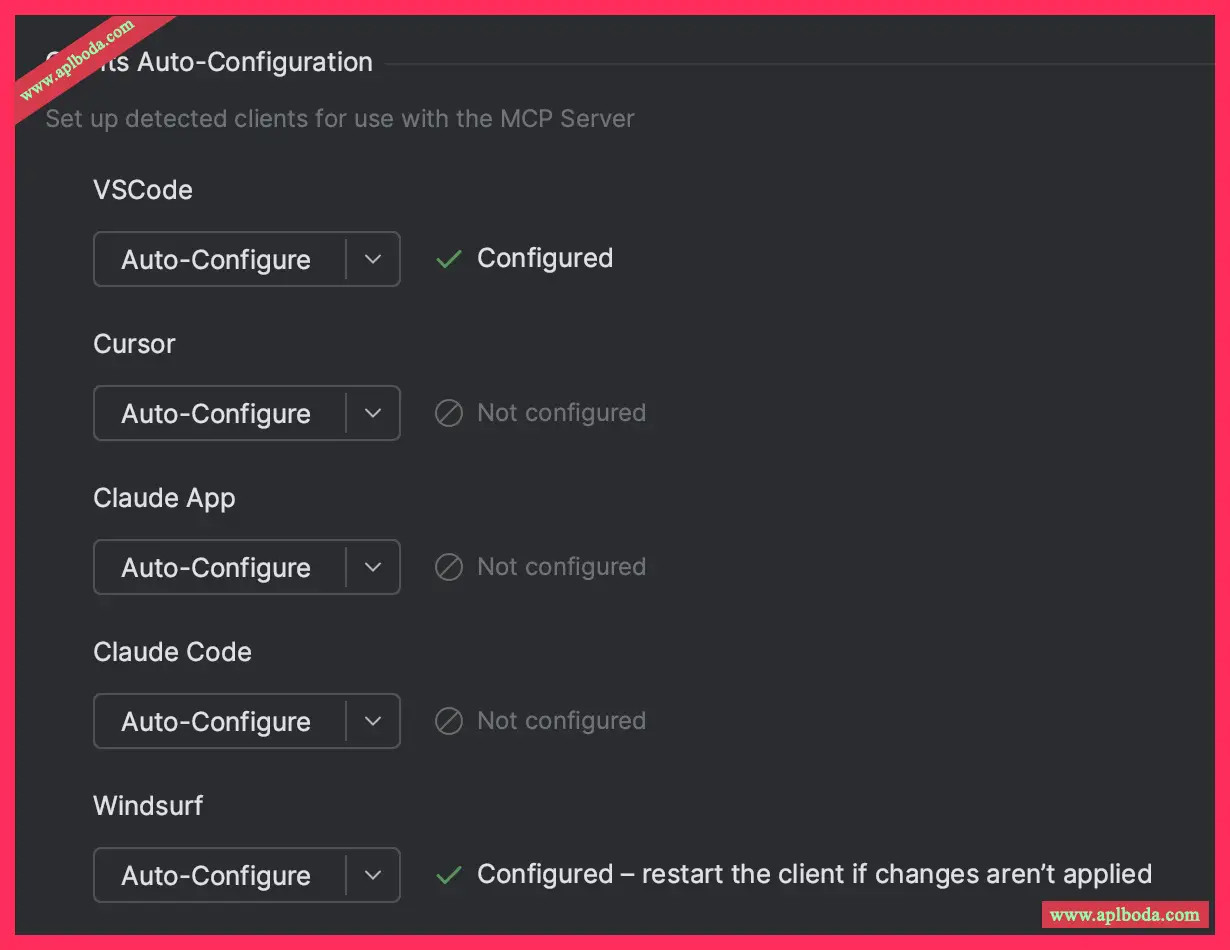Open the Claude Code dropdown arrow

click(x=373, y=722)
